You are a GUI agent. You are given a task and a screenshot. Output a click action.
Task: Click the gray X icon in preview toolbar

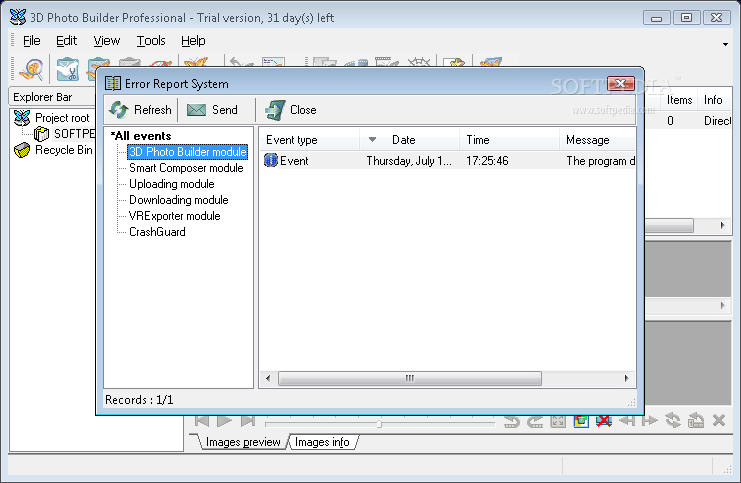719,420
